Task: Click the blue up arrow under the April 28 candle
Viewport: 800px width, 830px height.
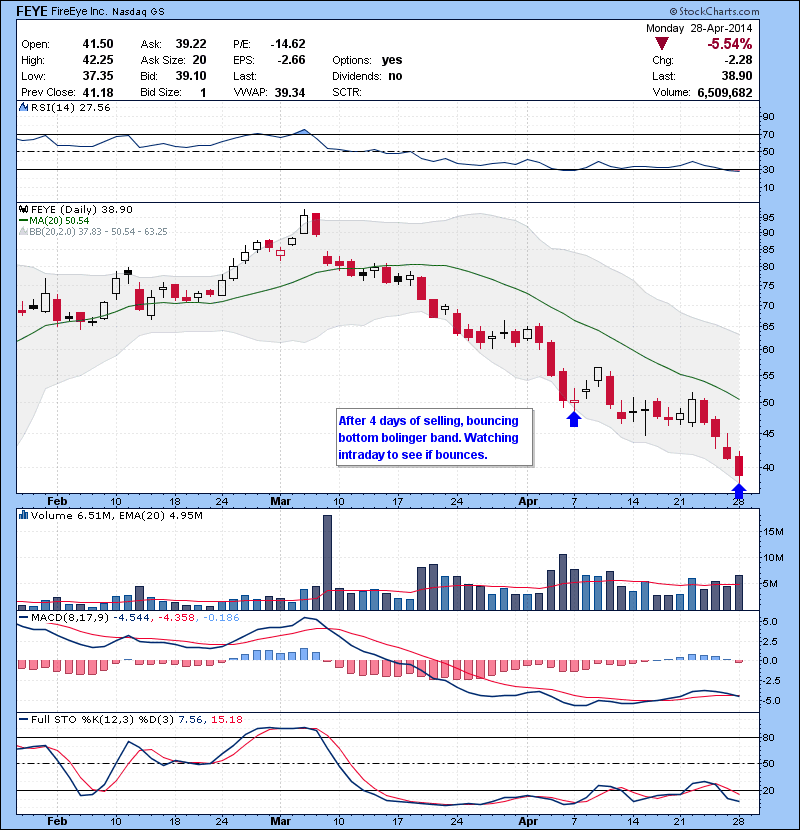Action: tap(739, 489)
